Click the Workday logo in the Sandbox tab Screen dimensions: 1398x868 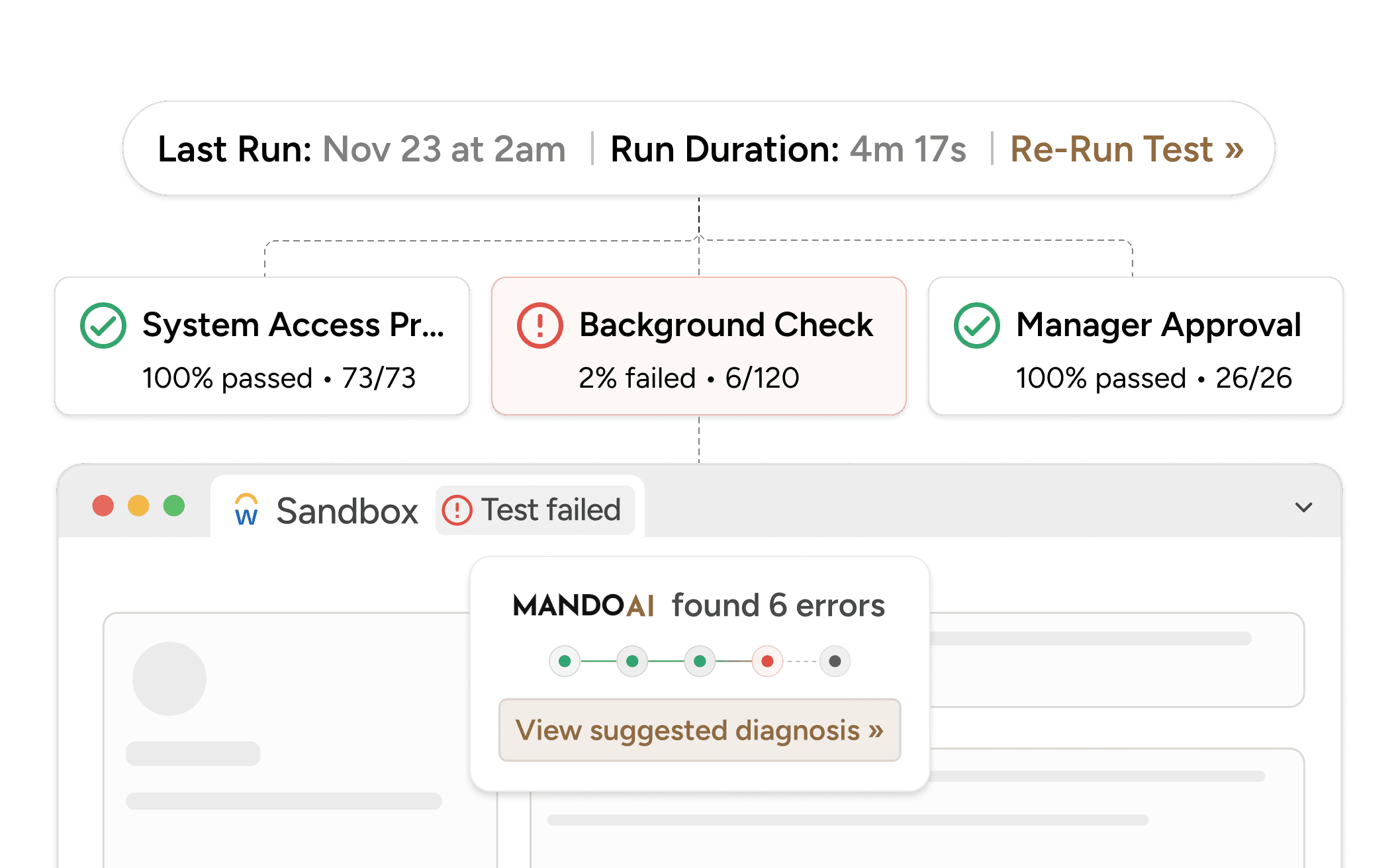246,510
